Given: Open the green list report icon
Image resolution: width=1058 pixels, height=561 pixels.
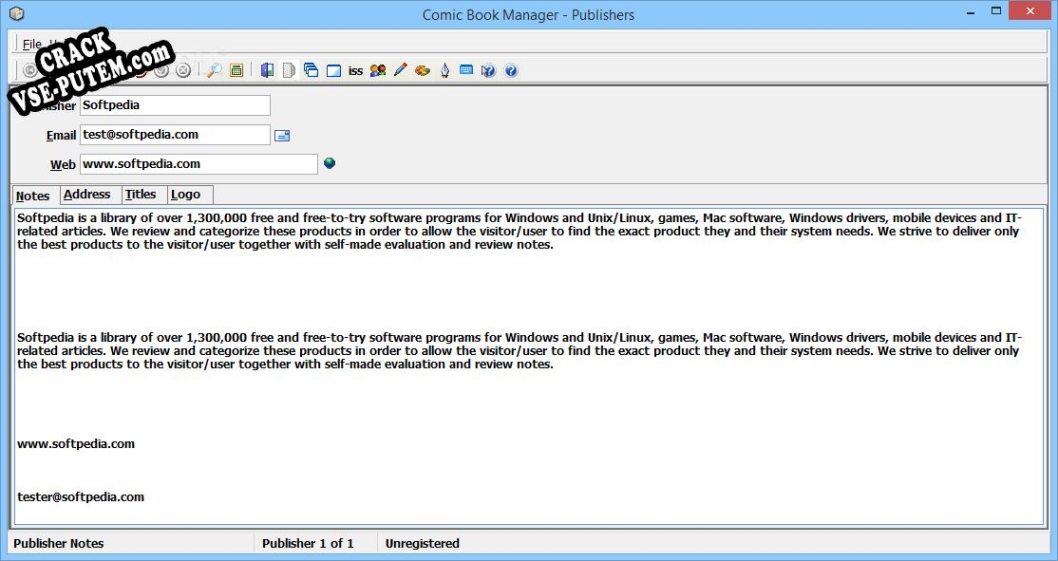Looking at the screenshot, I should 236,70.
